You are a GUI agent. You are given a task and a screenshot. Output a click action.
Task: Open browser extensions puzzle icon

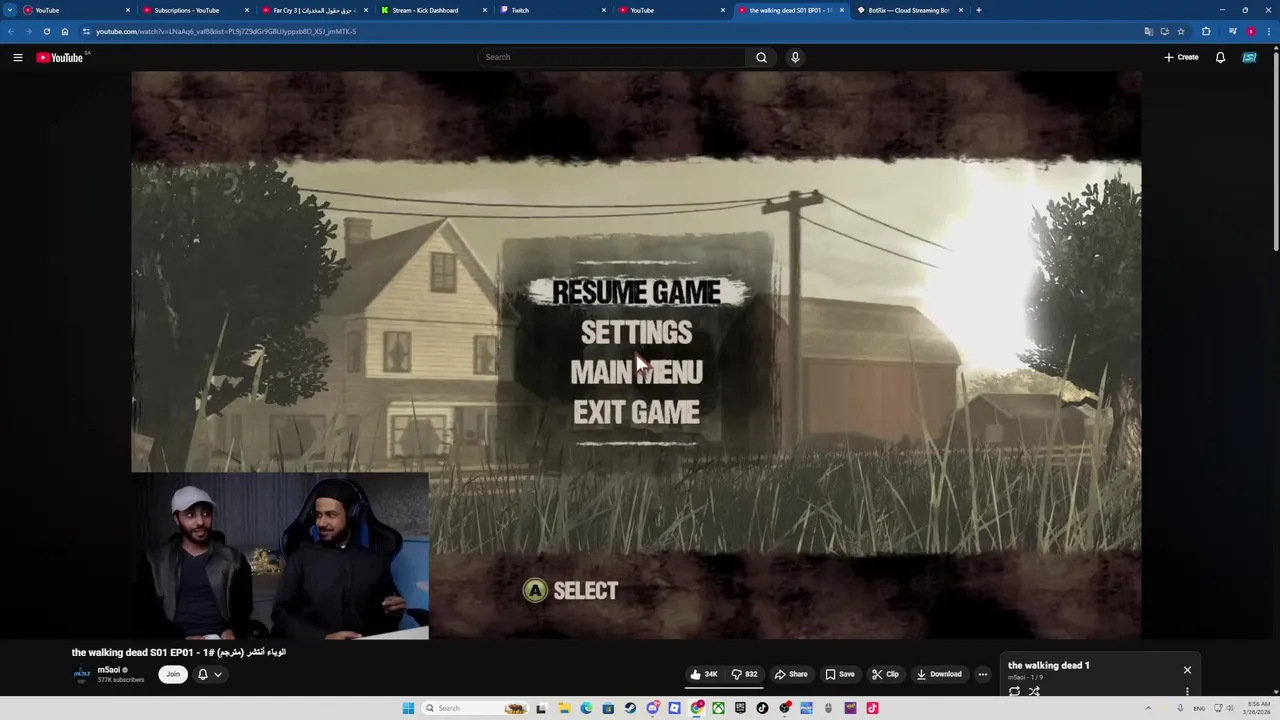[1206, 31]
